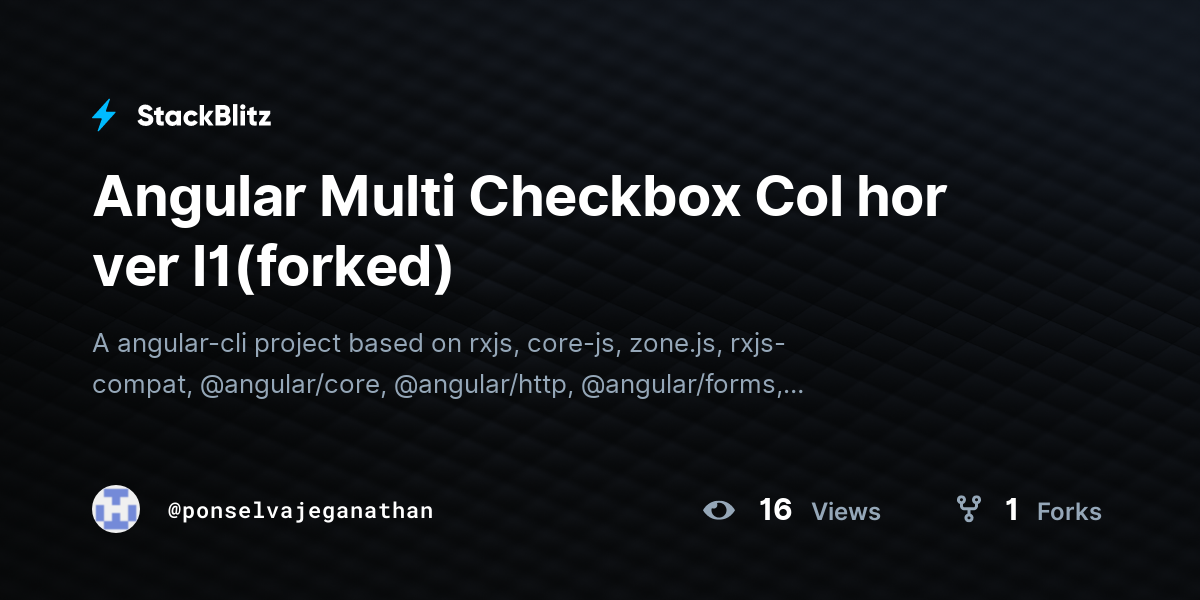Open the ponselvajeganathan user avatar
The height and width of the screenshot is (600, 1200).
[x=116, y=510]
